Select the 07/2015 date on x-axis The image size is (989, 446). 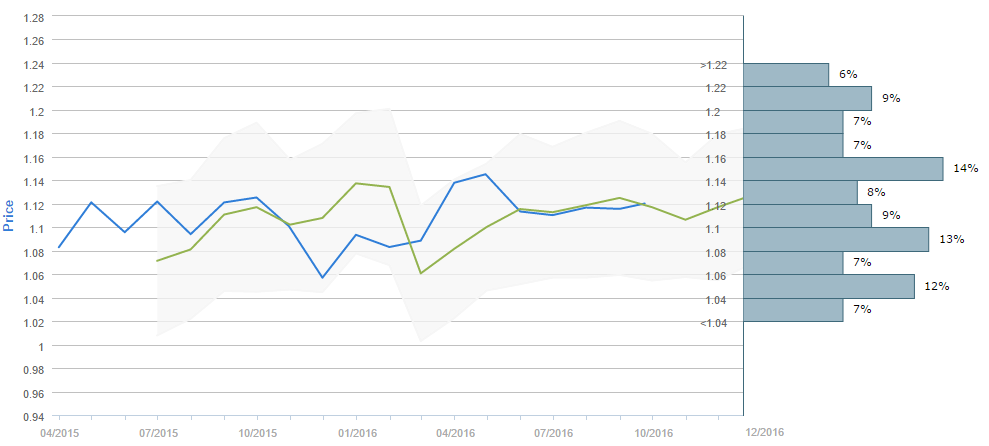coord(157,433)
